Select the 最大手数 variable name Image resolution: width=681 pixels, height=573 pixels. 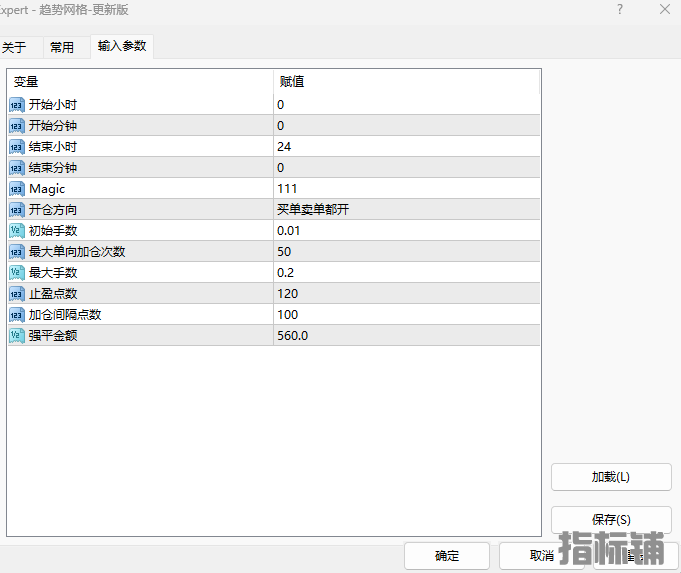[53, 273]
